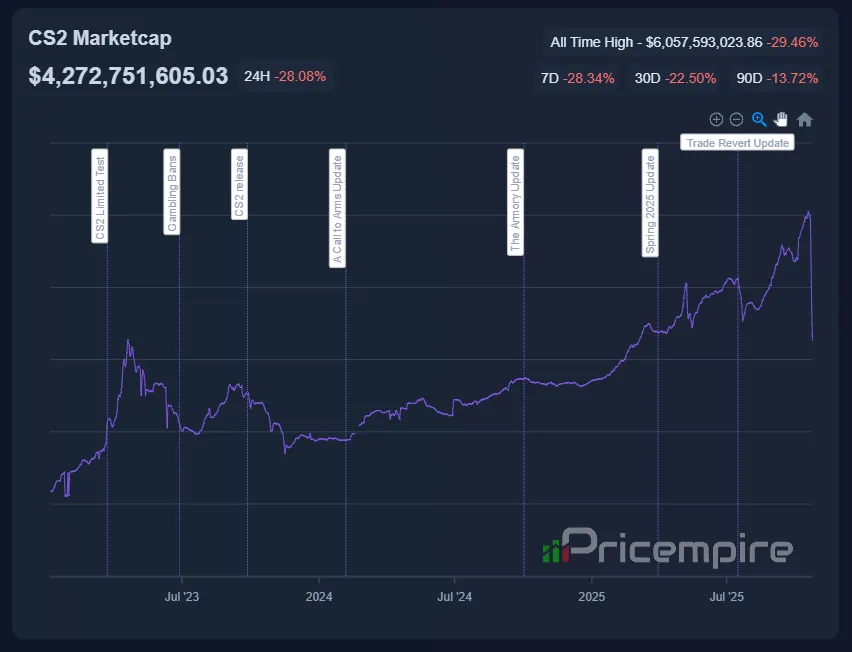Click the All Time High stat
Viewport: 852px width, 652px height.
(684, 42)
